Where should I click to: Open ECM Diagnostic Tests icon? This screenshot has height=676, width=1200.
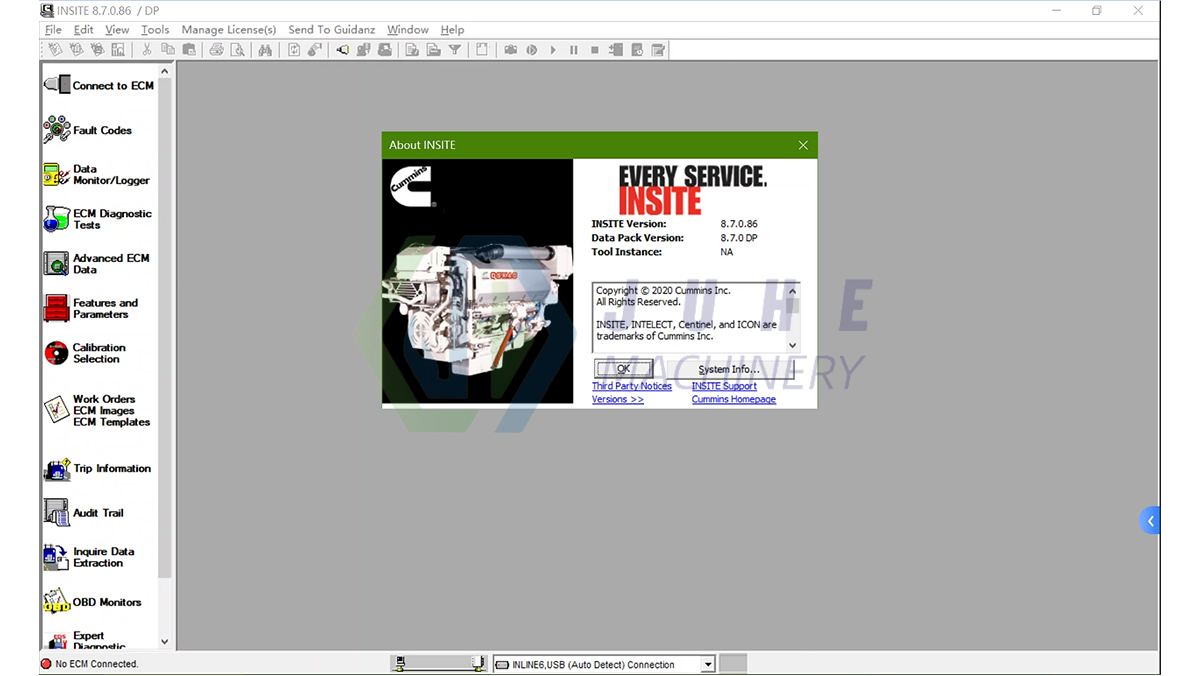57,219
